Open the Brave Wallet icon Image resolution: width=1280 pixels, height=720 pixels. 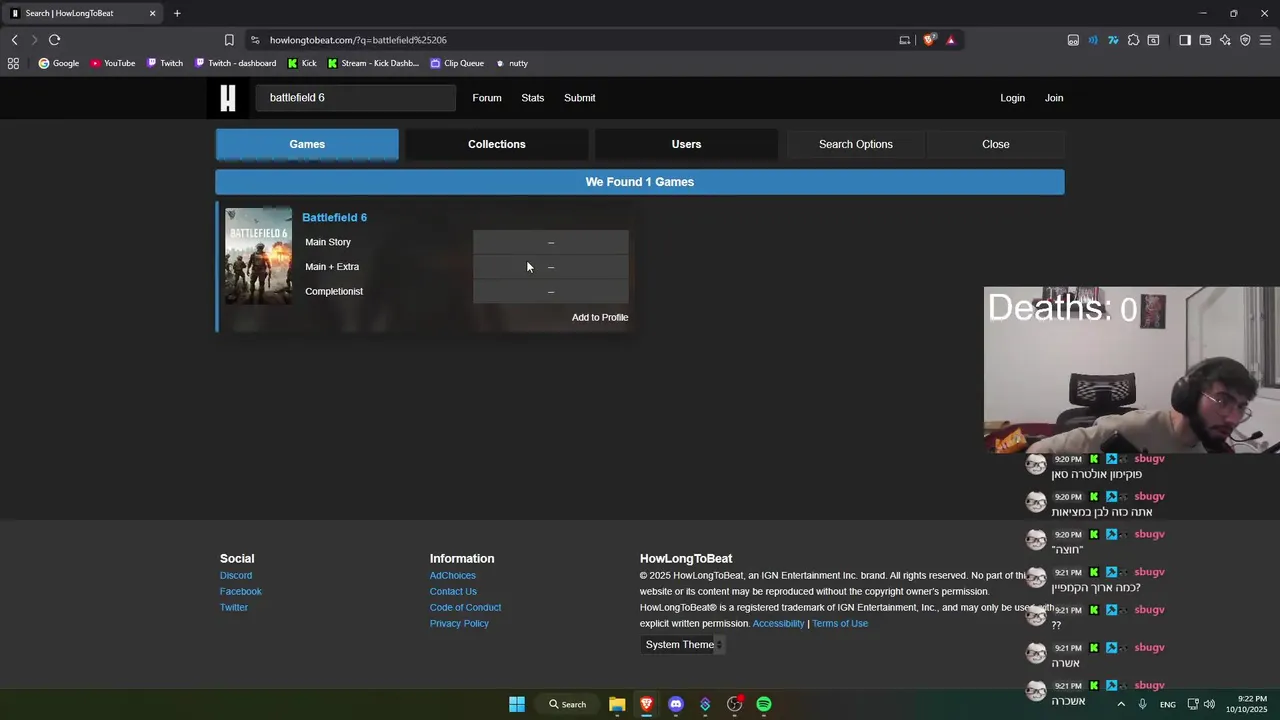pyautogui.click(x=1205, y=40)
